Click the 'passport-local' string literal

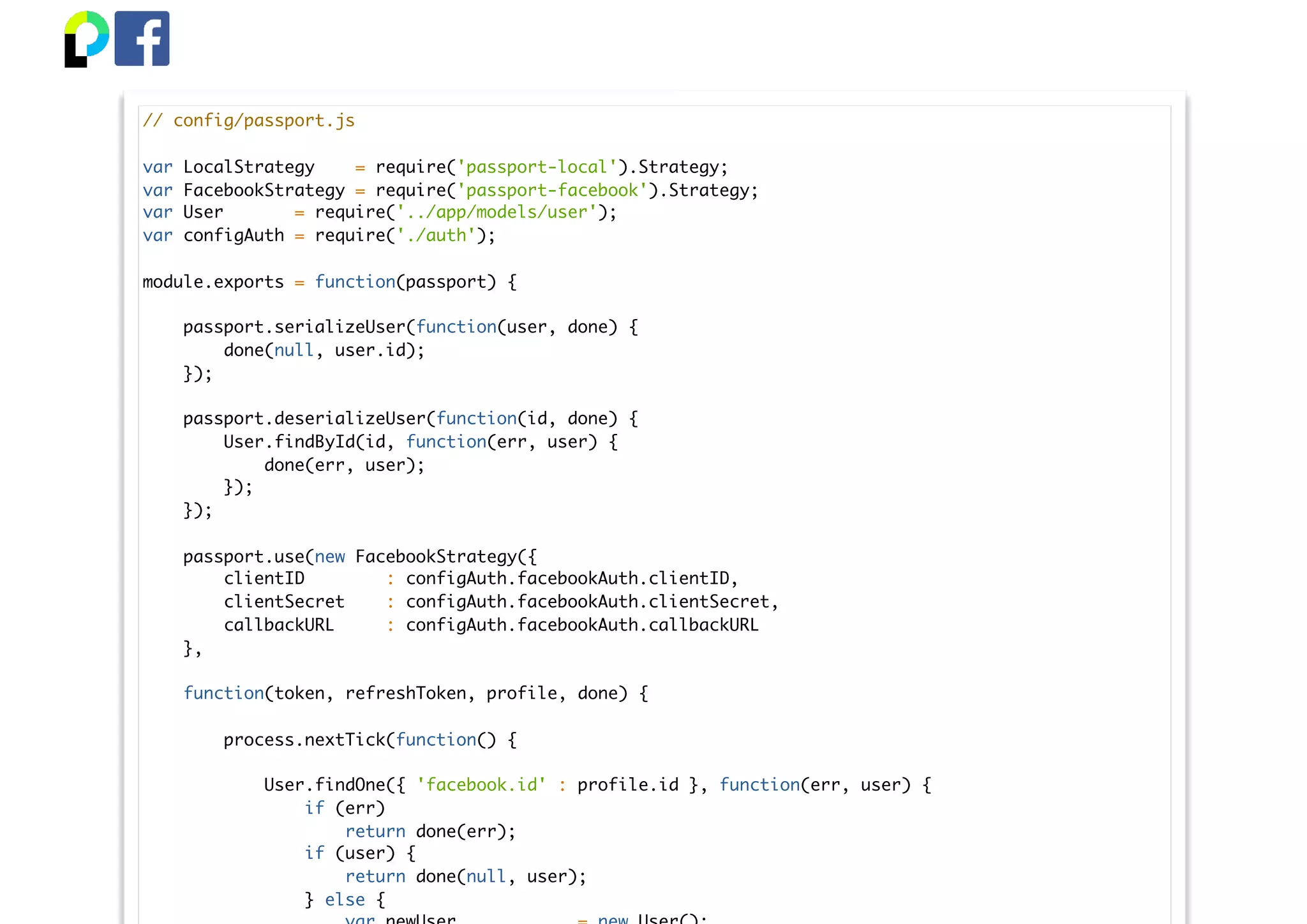click(537, 167)
